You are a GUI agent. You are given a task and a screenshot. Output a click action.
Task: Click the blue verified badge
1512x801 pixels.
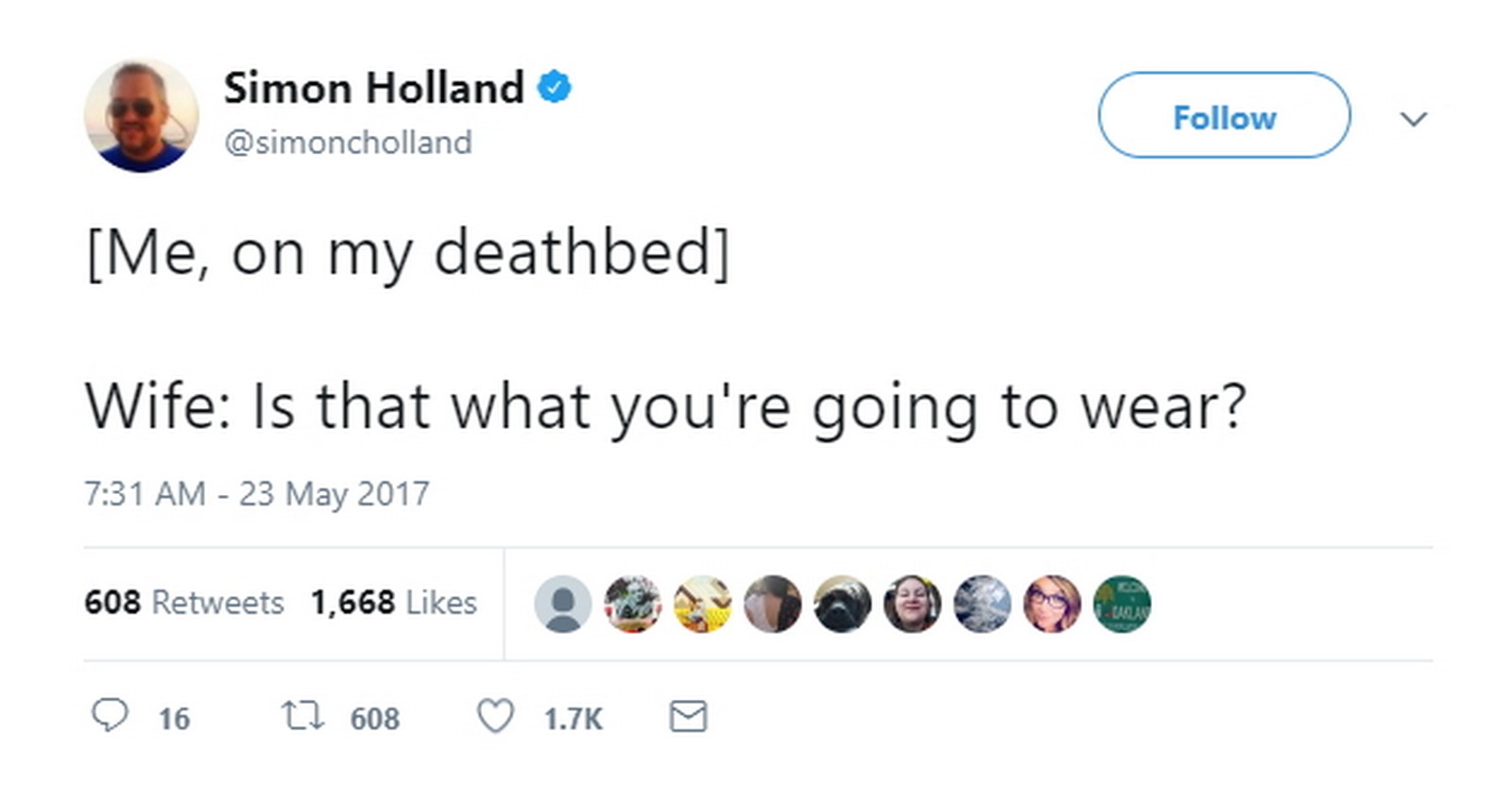click(555, 88)
